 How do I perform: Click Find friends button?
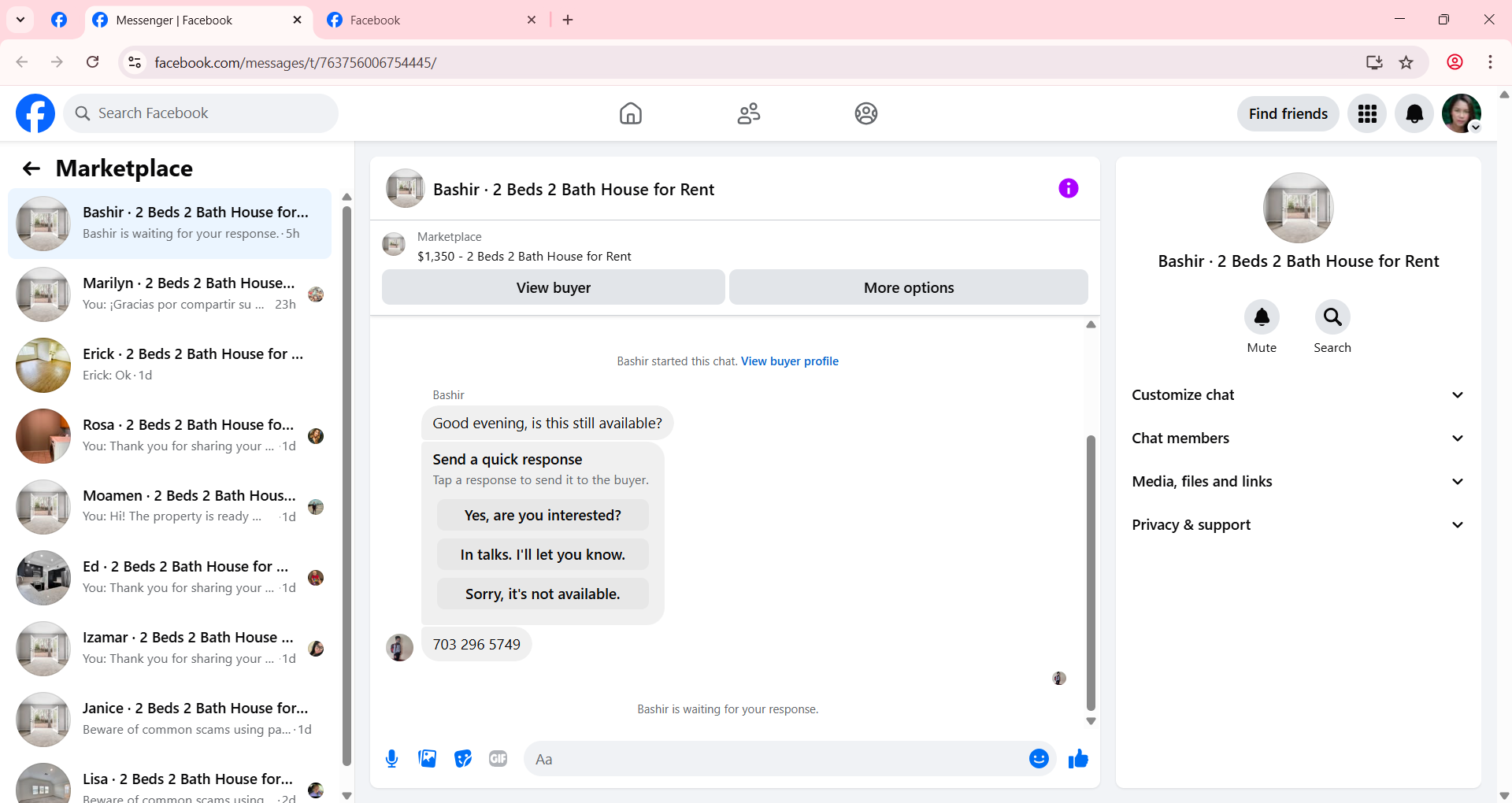(1288, 114)
